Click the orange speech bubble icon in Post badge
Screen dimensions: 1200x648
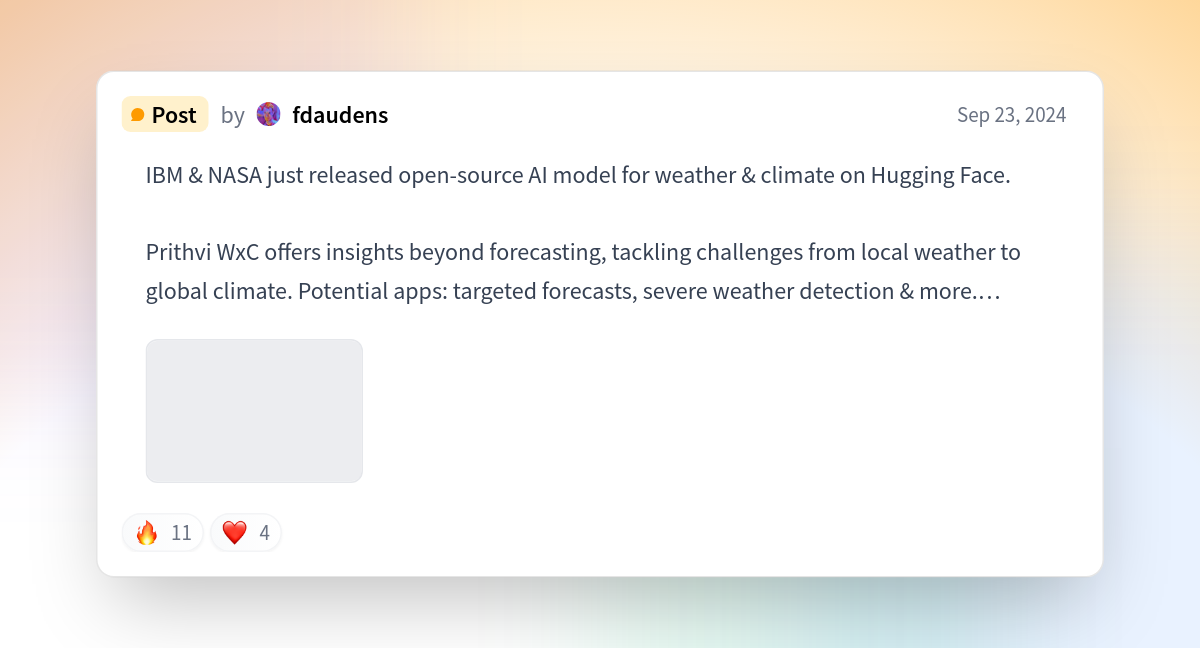coord(138,115)
